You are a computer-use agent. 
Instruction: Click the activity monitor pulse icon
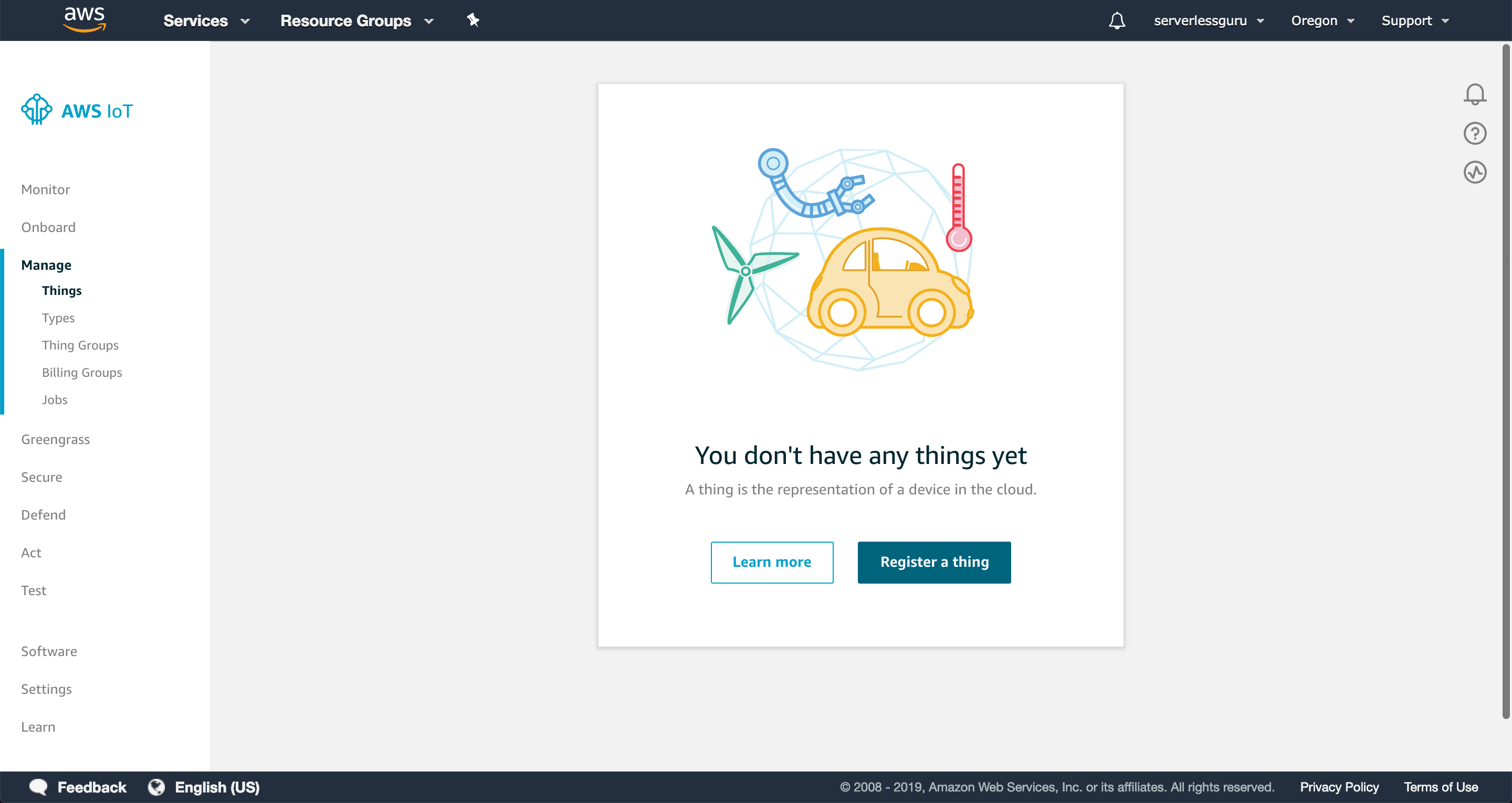1474,173
